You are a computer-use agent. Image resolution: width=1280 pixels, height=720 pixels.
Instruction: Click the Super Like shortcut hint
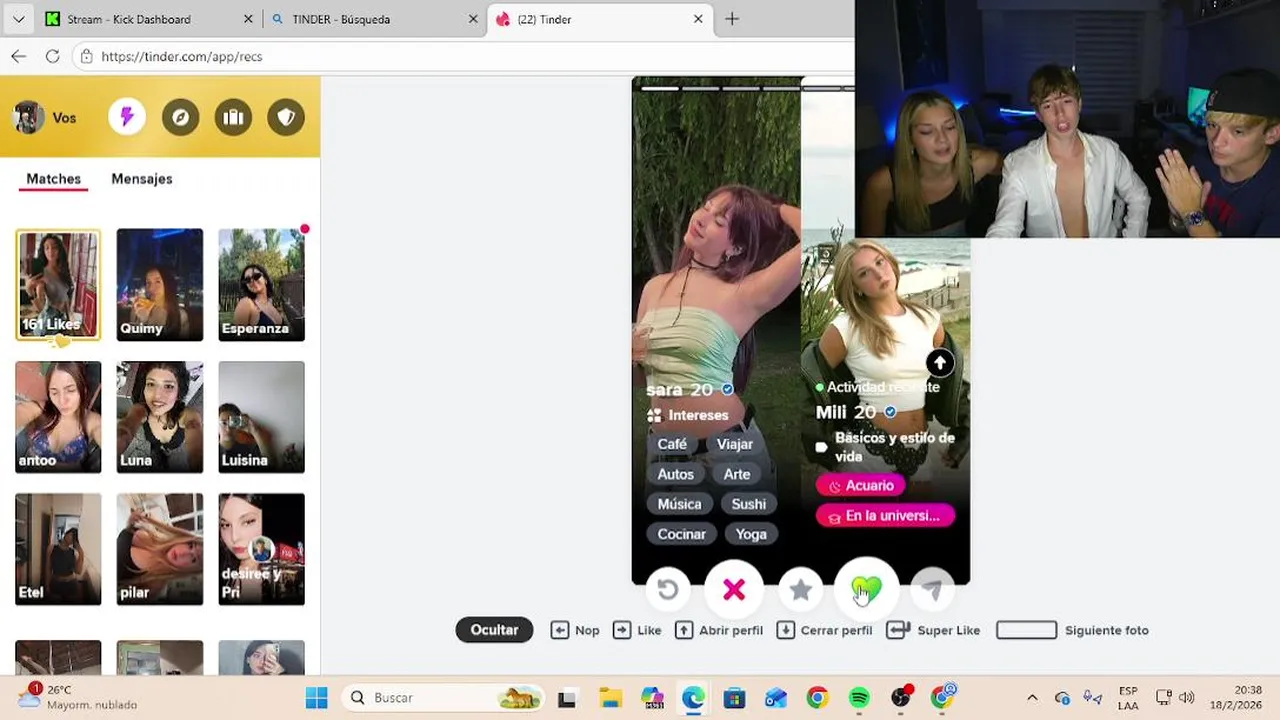934,630
